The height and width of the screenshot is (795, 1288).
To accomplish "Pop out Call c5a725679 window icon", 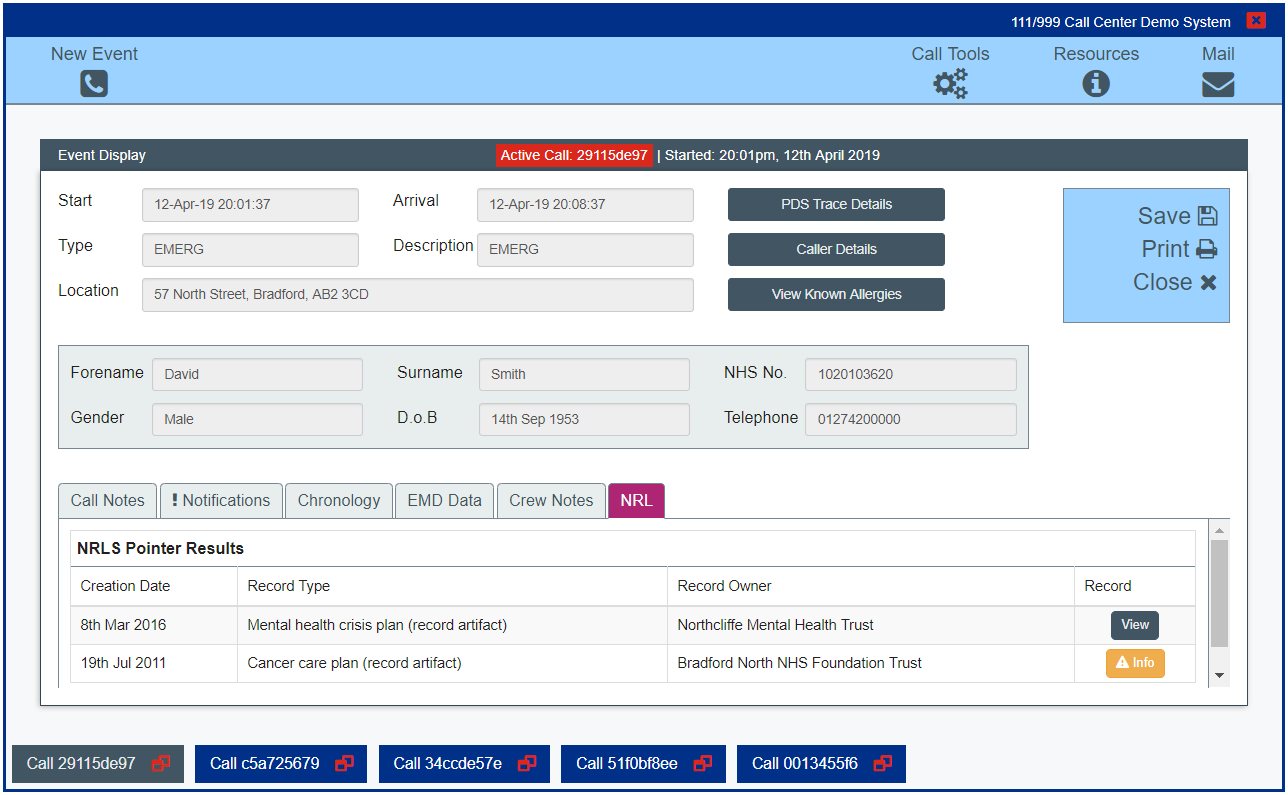I will click(x=344, y=764).
